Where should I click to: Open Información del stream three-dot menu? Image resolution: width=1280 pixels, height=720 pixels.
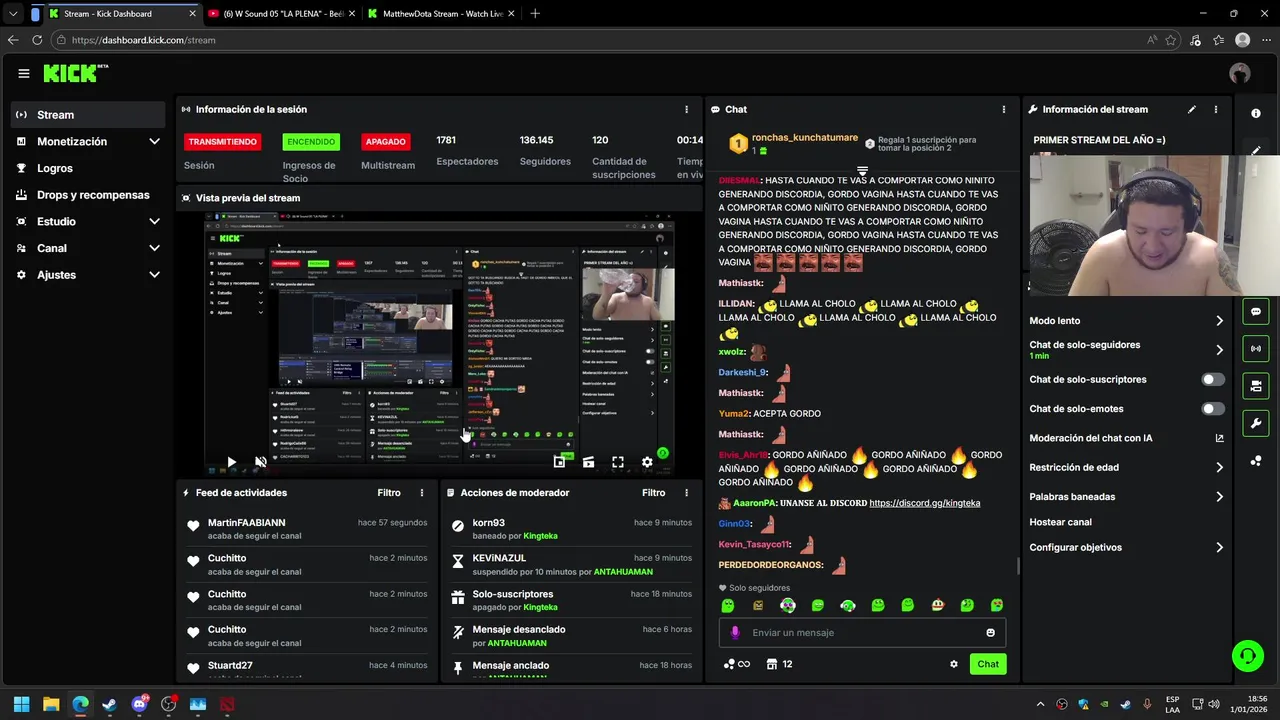pyautogui.click(x=1216, y=109)
